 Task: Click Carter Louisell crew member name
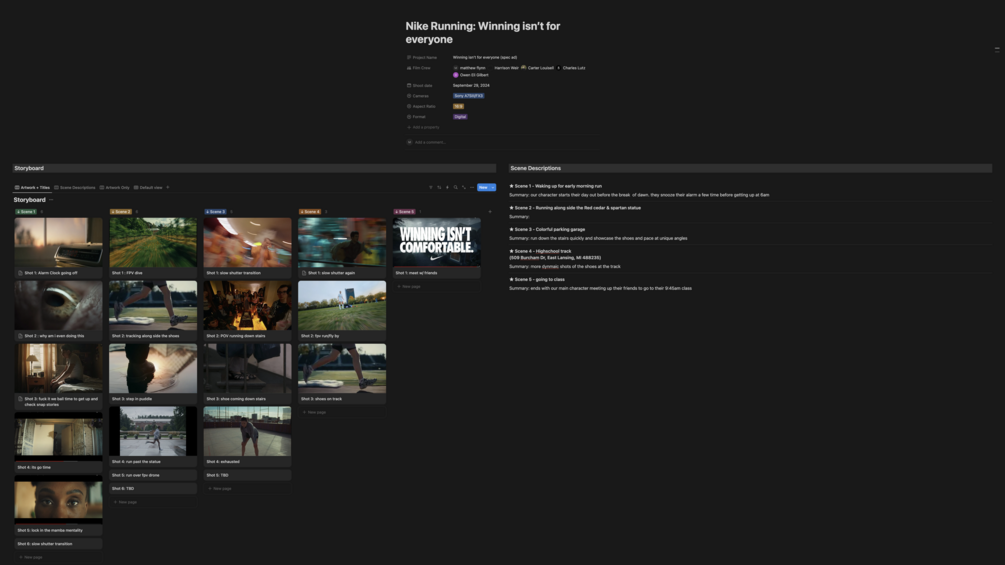540,68
